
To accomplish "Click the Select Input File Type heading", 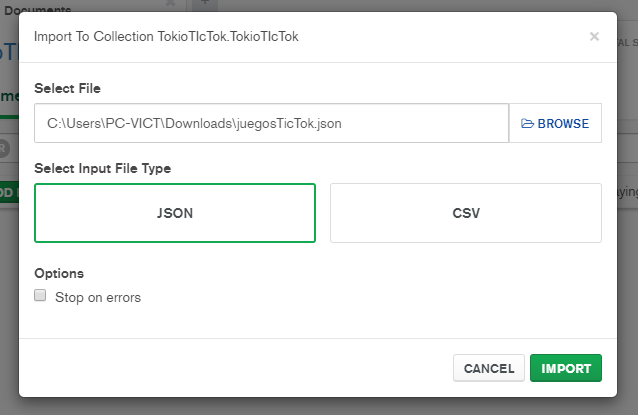I will coord(102,168).
